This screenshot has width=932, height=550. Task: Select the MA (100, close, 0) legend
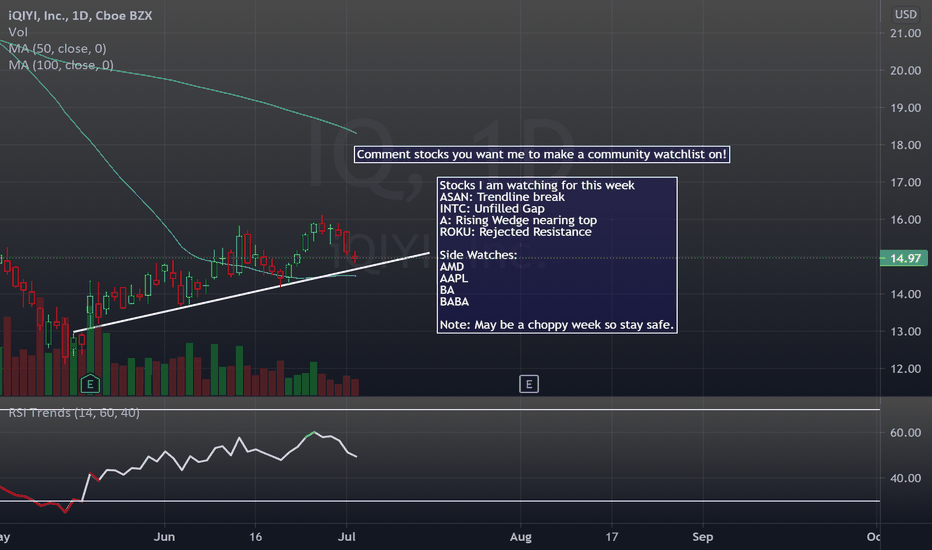coord(61,65)
